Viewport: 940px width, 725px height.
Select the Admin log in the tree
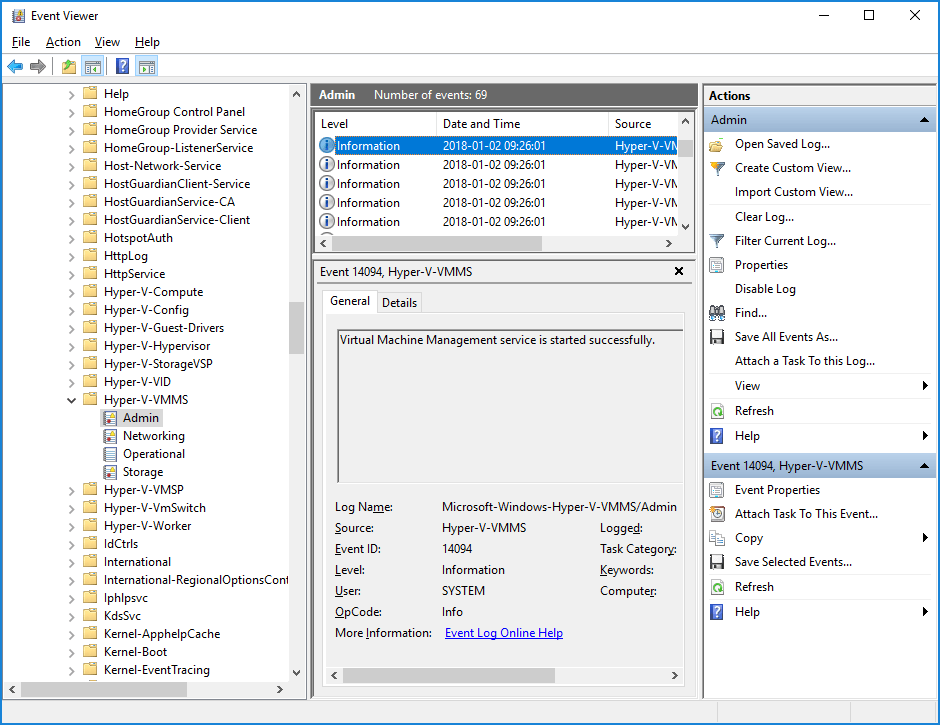pos(141,418)
